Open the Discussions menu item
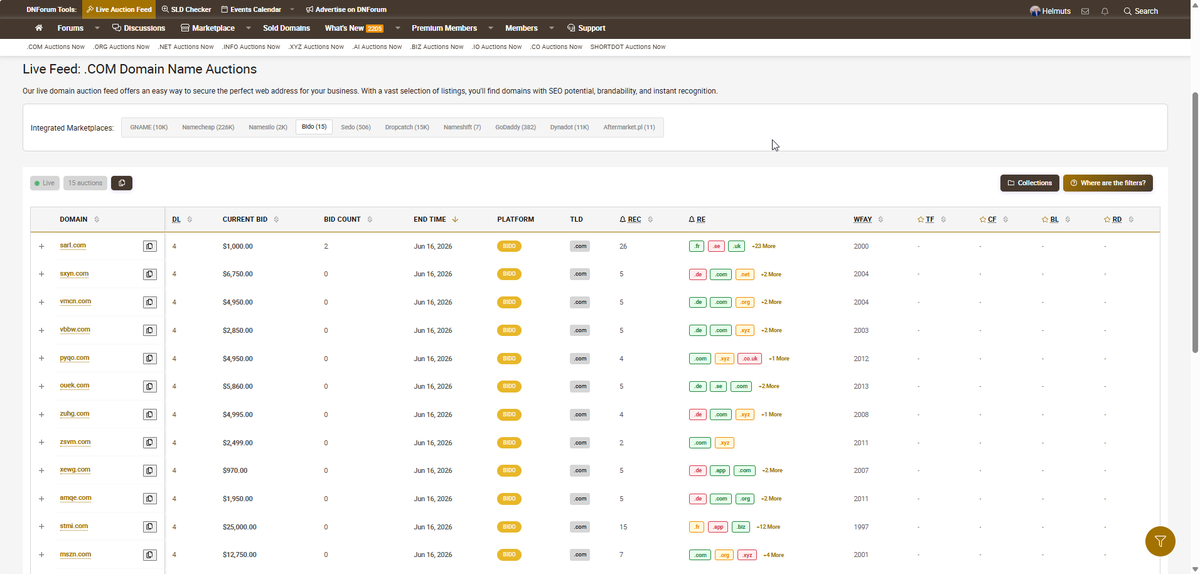Viewport: 1200px width, 574px height. tap(139, 28)
